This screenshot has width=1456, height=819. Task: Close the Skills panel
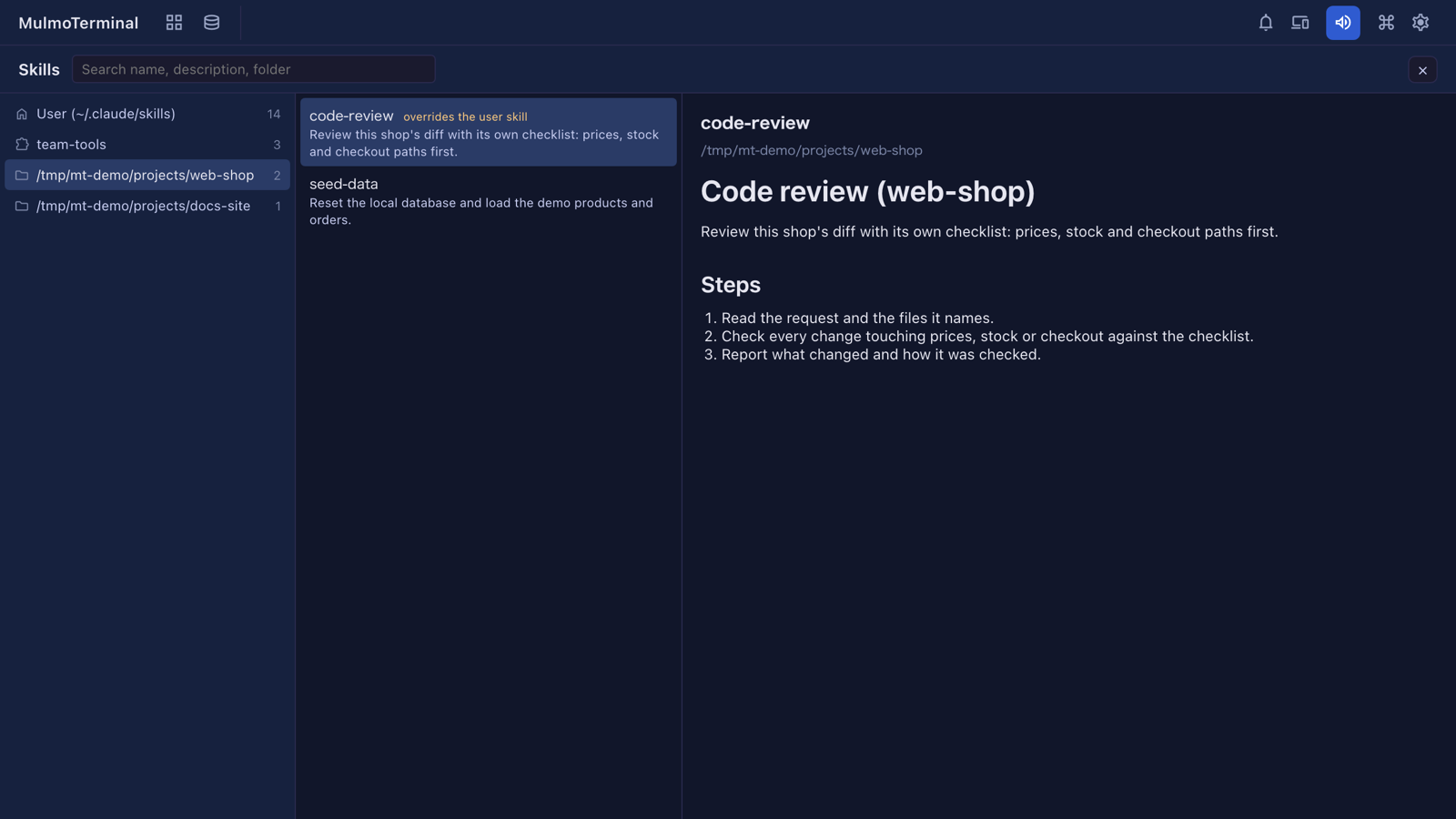point(1422,70)
